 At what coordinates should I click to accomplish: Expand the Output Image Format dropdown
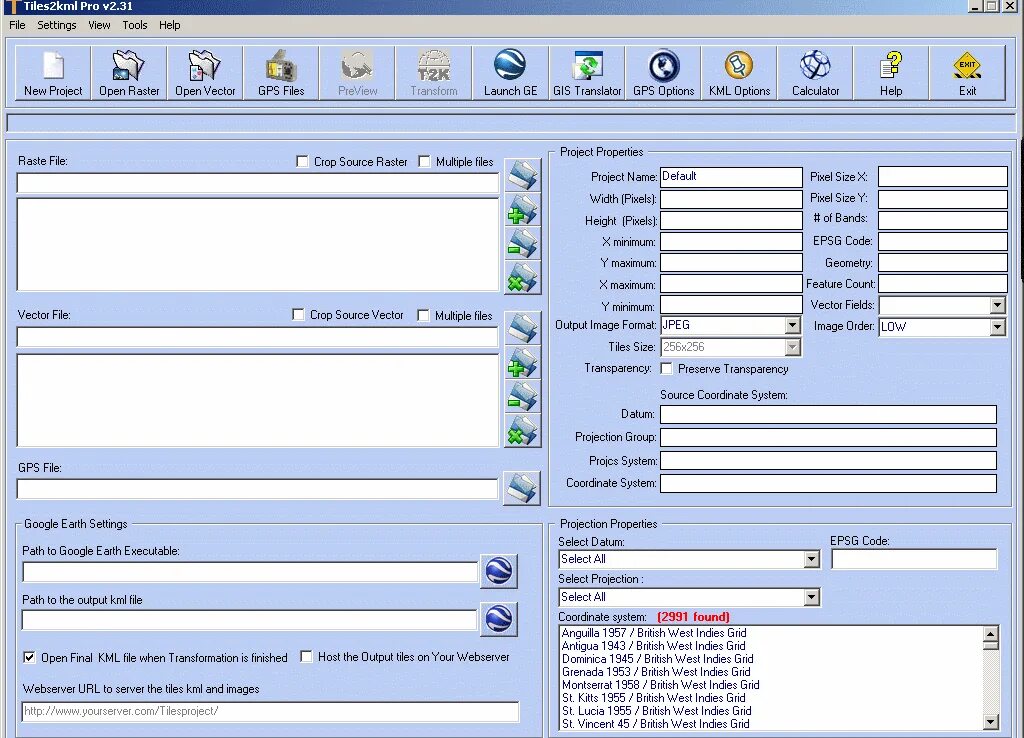click(792, 325)
